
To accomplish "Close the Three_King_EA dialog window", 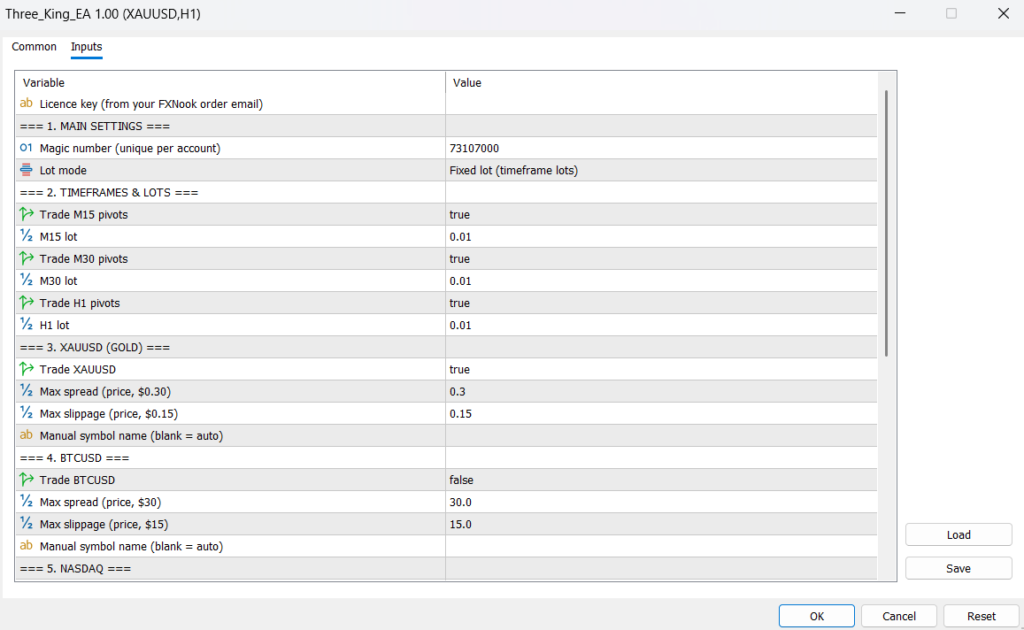I will [x=1003, y=13].
